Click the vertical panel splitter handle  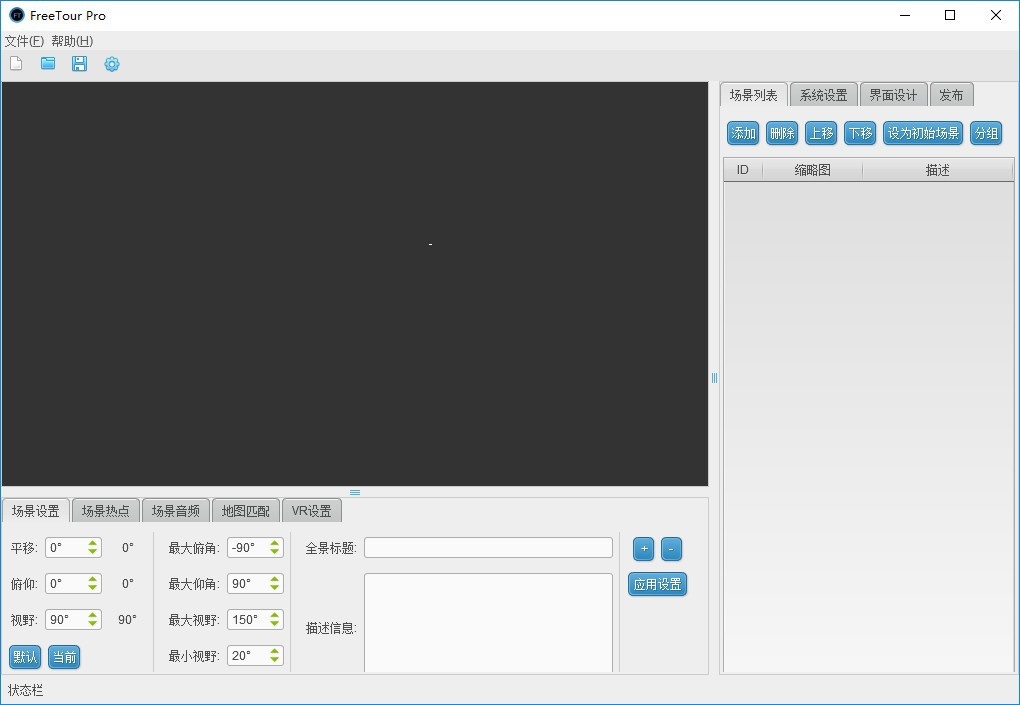pyautogui.click(x=714, y=378)
